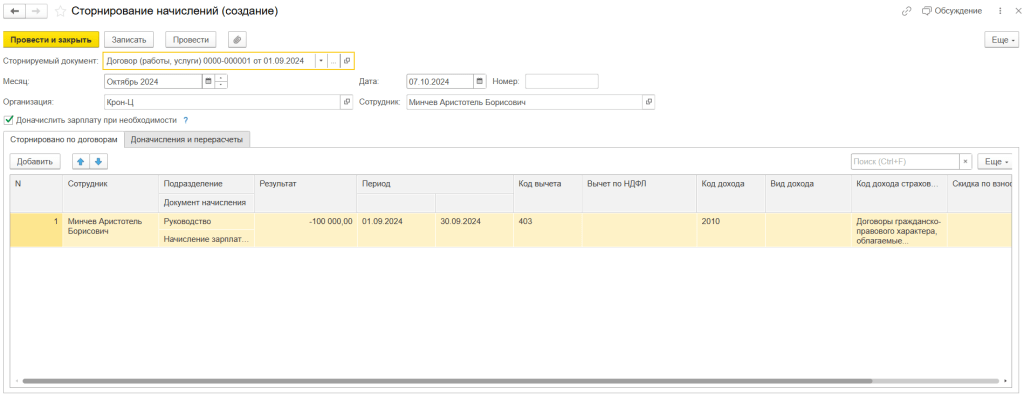Viewport: 1024px width, 397px height.
Task: Click the Организация field Крон-Ц
Action: [x=222, y=103]
